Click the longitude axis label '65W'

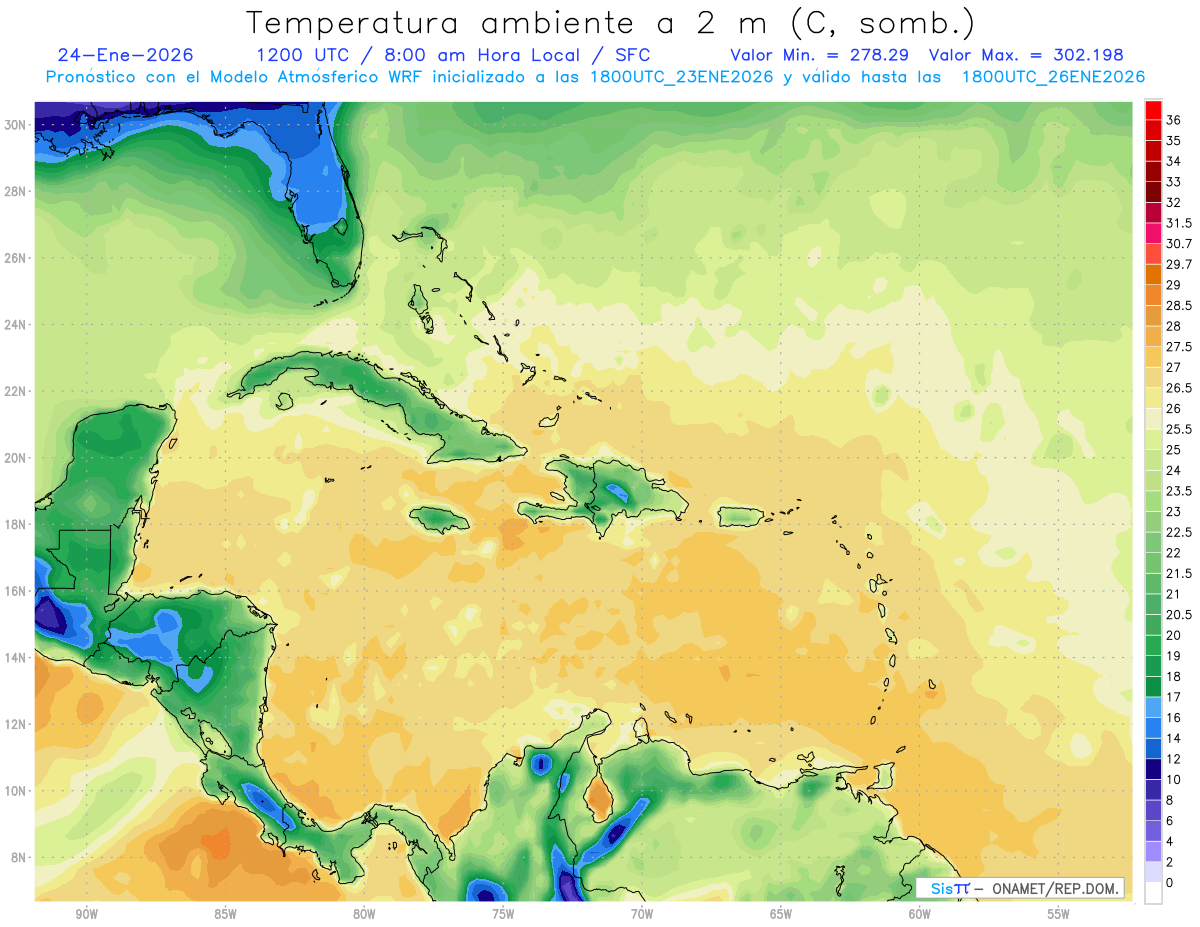click(781, 914)
